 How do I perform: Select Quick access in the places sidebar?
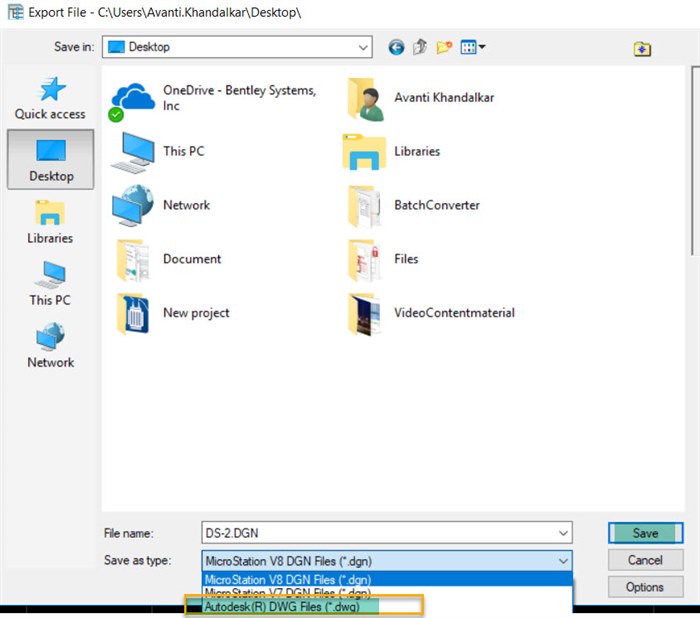[50, 98]
